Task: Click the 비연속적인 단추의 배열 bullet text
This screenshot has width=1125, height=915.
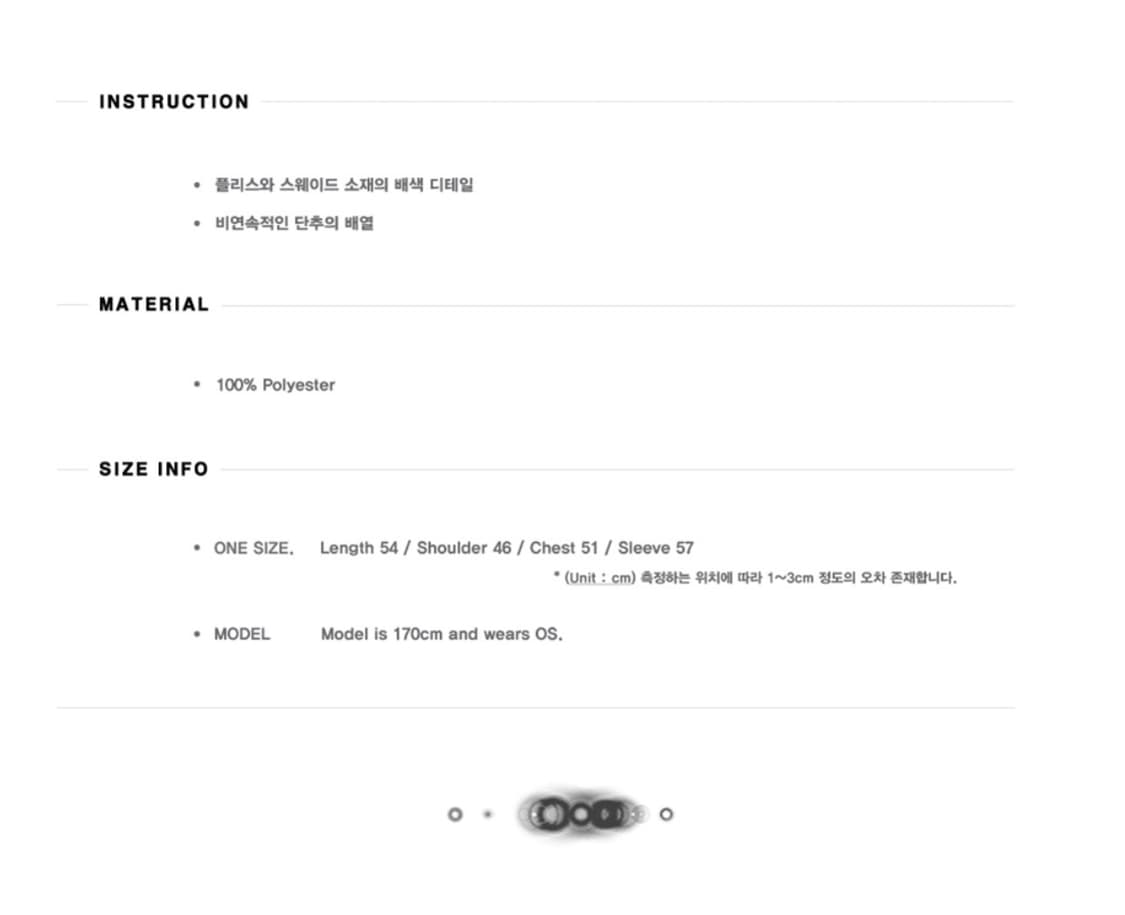Action: point(294,224)
